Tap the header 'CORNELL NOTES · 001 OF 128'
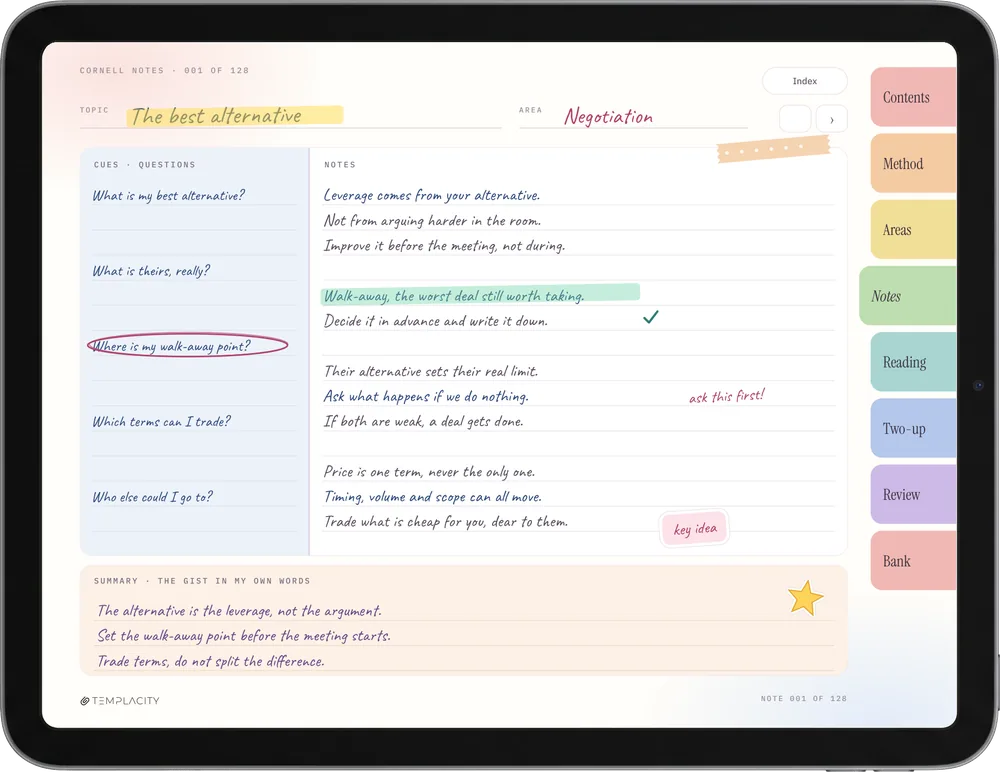 click(165, 71)
